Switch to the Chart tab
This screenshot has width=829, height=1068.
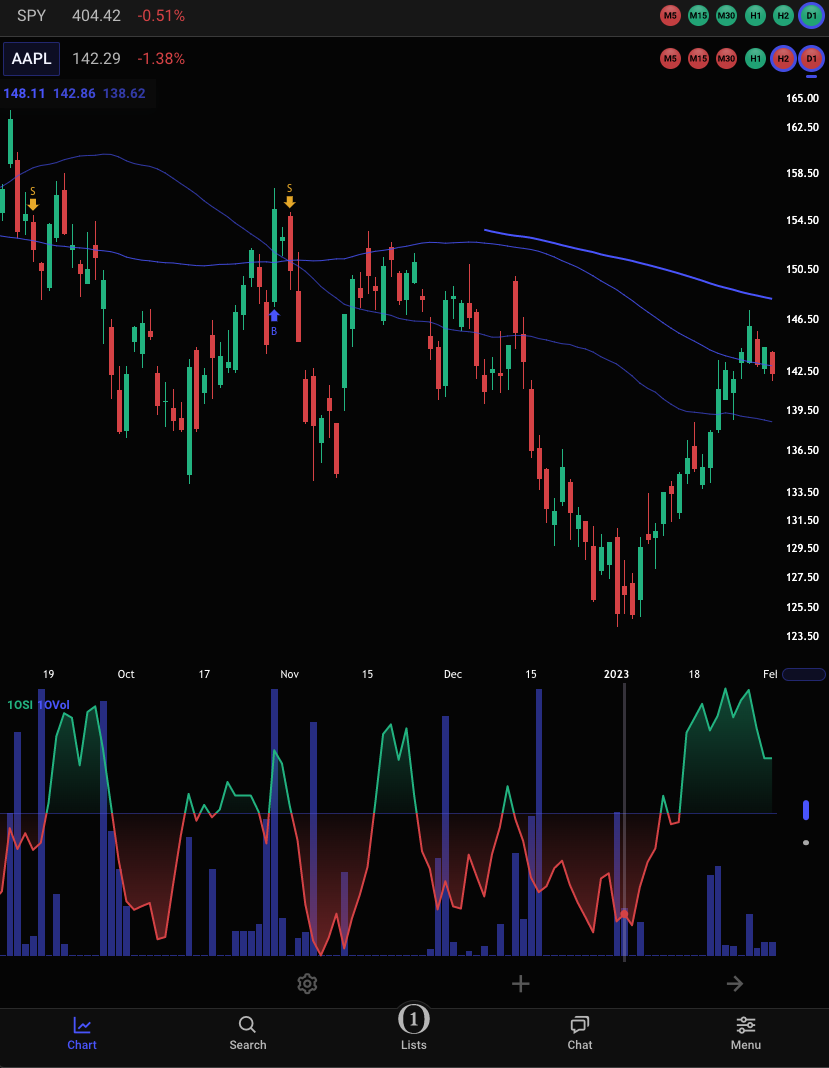(82, 1032)
